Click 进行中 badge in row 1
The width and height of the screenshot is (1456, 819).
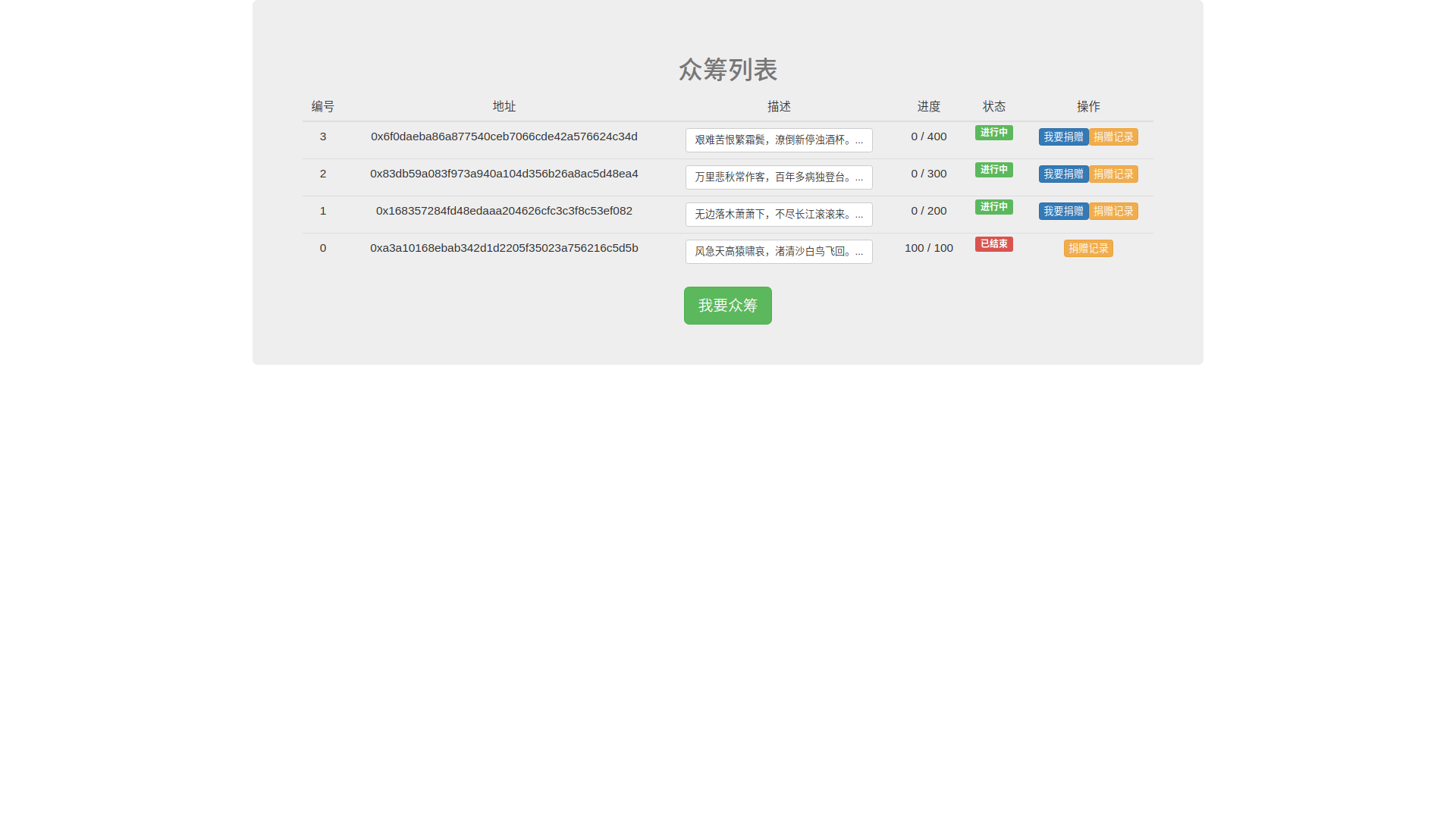coord(993,207)
